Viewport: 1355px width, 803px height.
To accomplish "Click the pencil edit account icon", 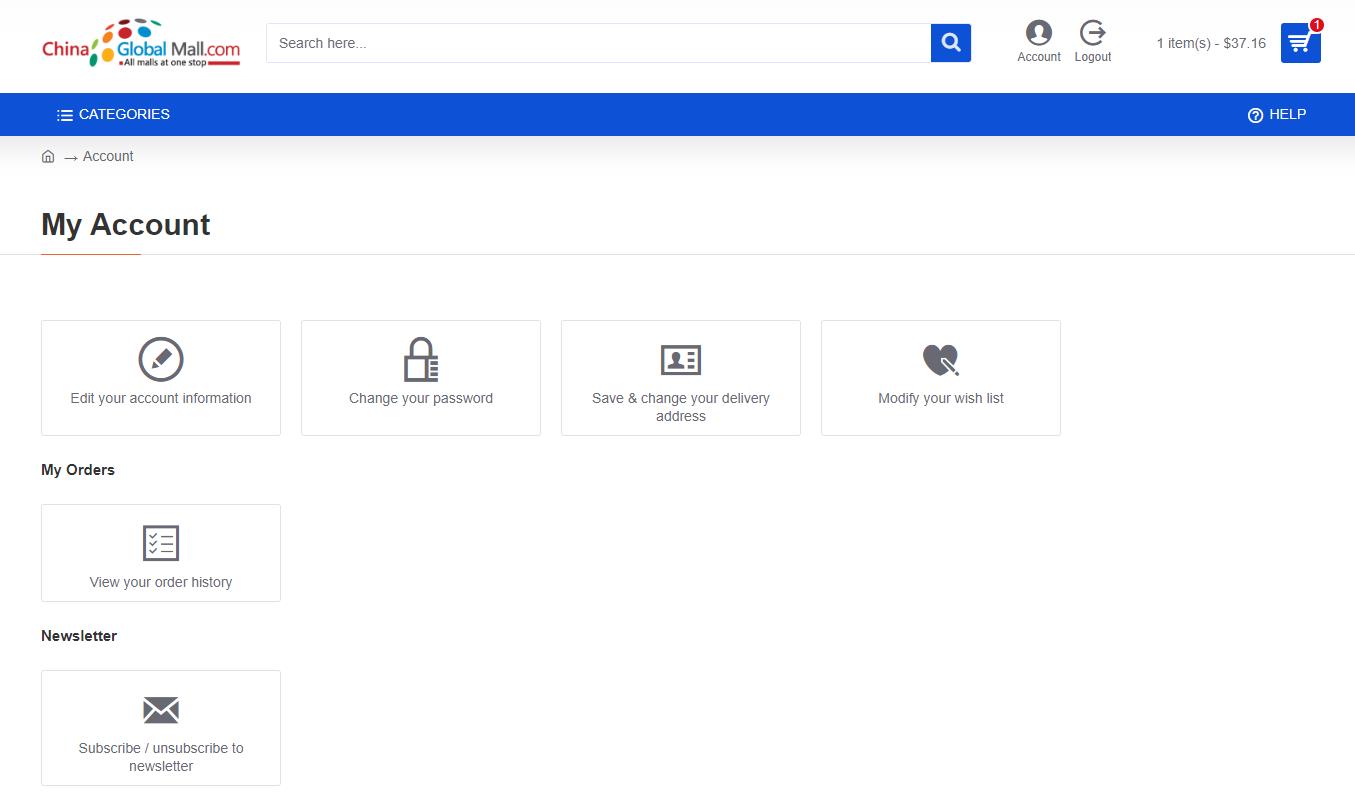I will (161, 359).
